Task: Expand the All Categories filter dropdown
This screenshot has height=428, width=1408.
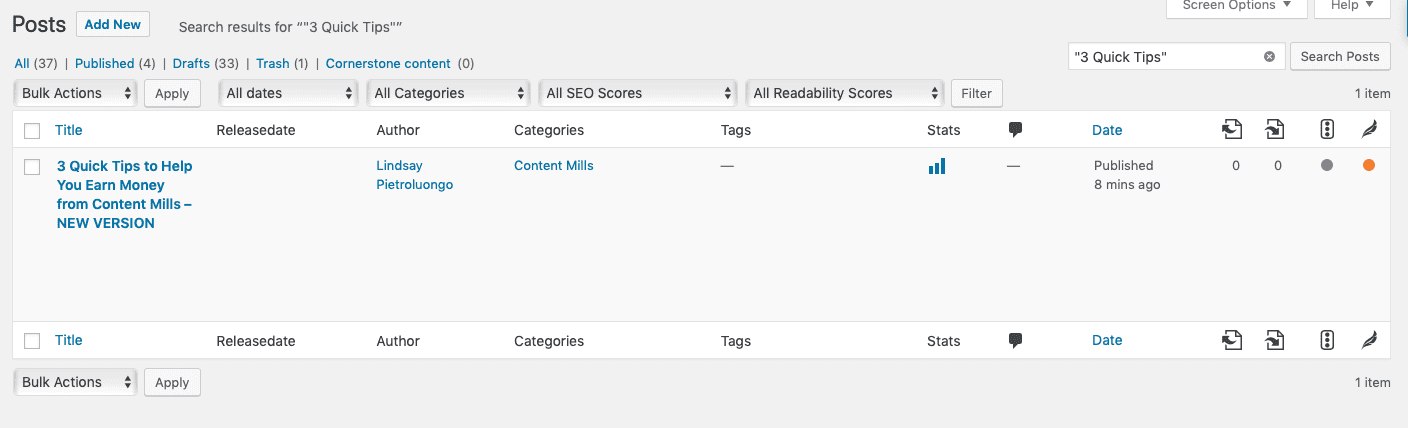Action: [x=449, y=93]
